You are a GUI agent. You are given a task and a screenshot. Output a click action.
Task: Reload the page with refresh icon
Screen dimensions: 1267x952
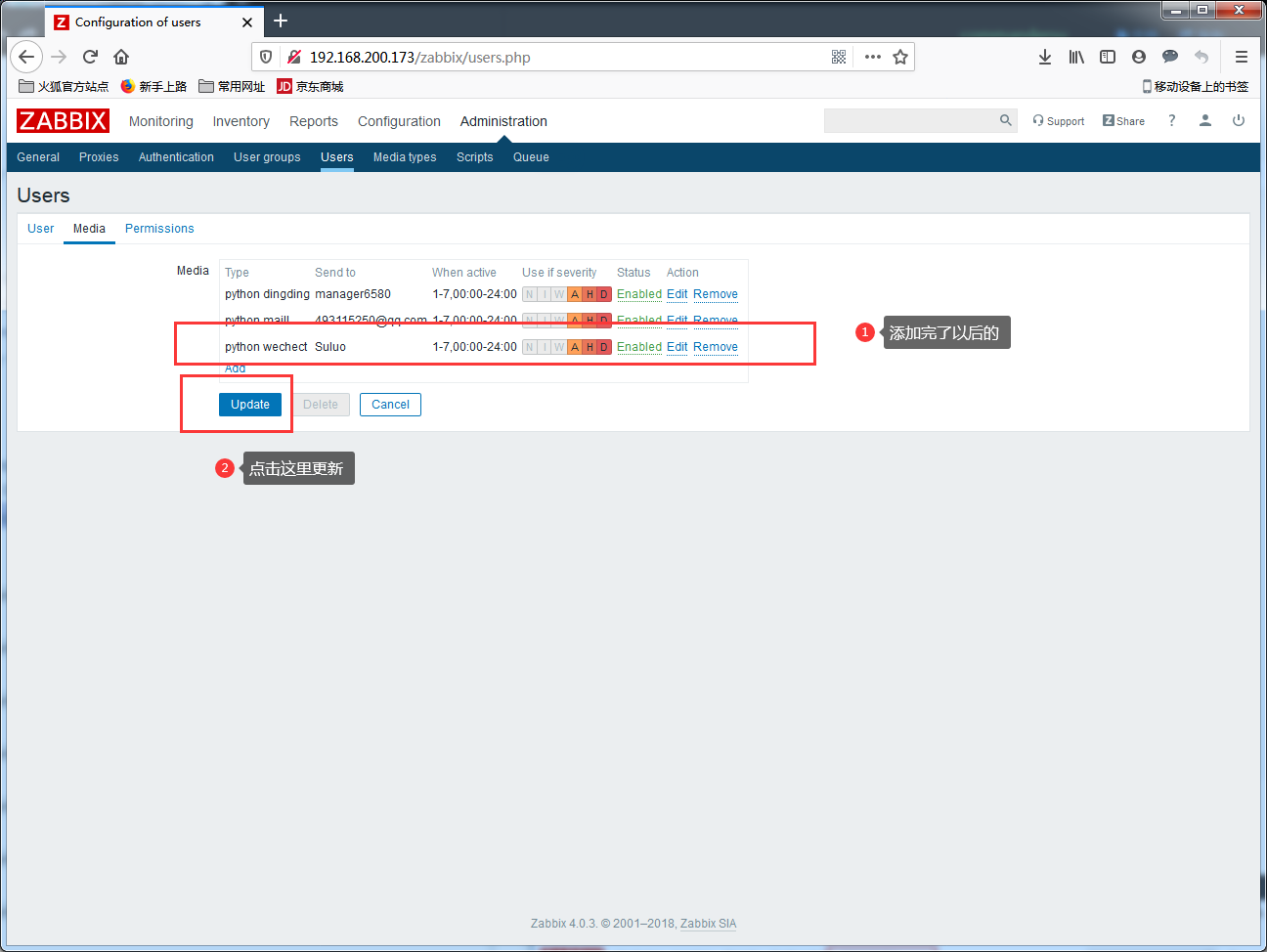click(90, 57)
